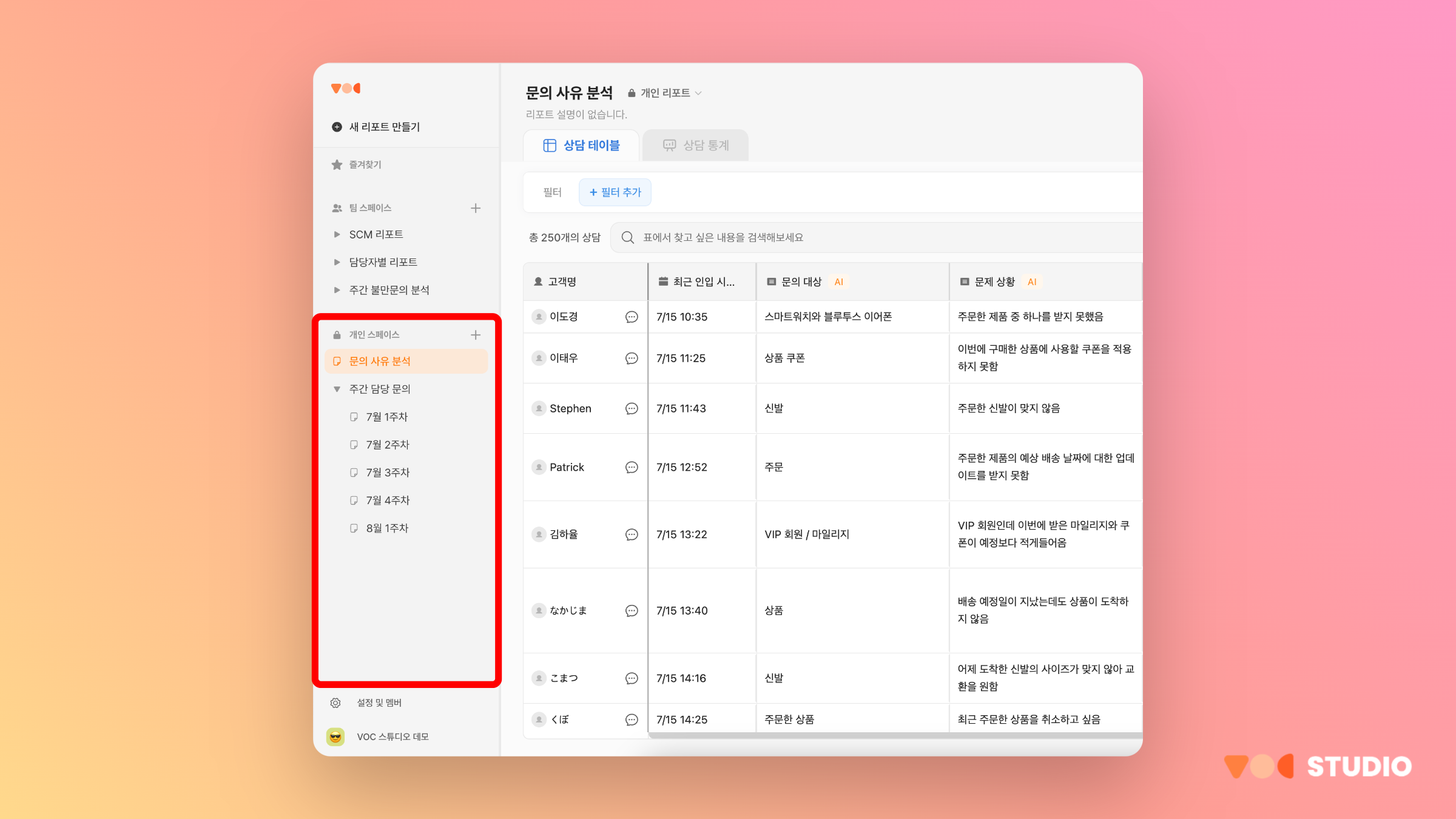1456x819 pixels.
Task: Click the plus icon beside 개인 스페이스
Action: coord(476,335)
